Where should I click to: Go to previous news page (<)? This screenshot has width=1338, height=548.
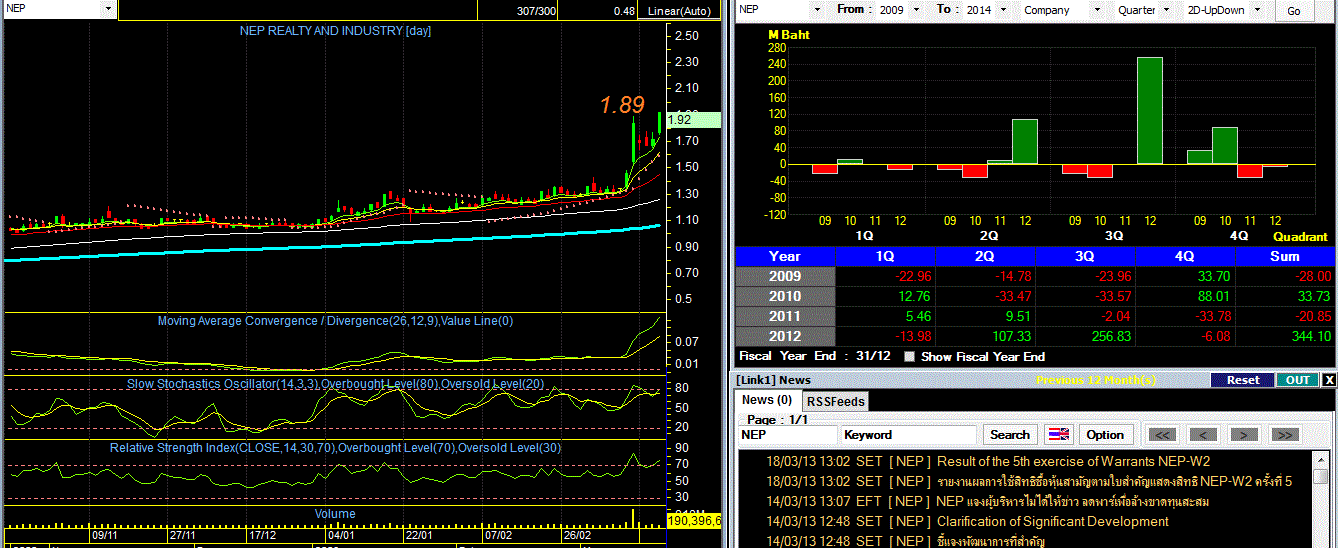1201,434
